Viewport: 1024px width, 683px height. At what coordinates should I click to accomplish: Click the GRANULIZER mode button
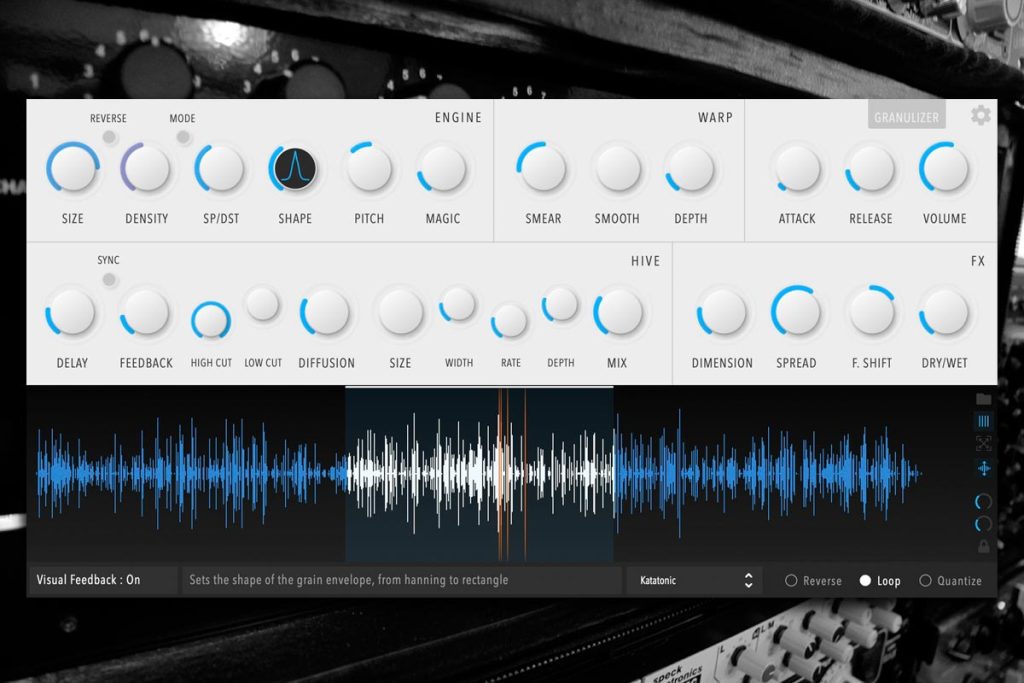click(906, 116)
